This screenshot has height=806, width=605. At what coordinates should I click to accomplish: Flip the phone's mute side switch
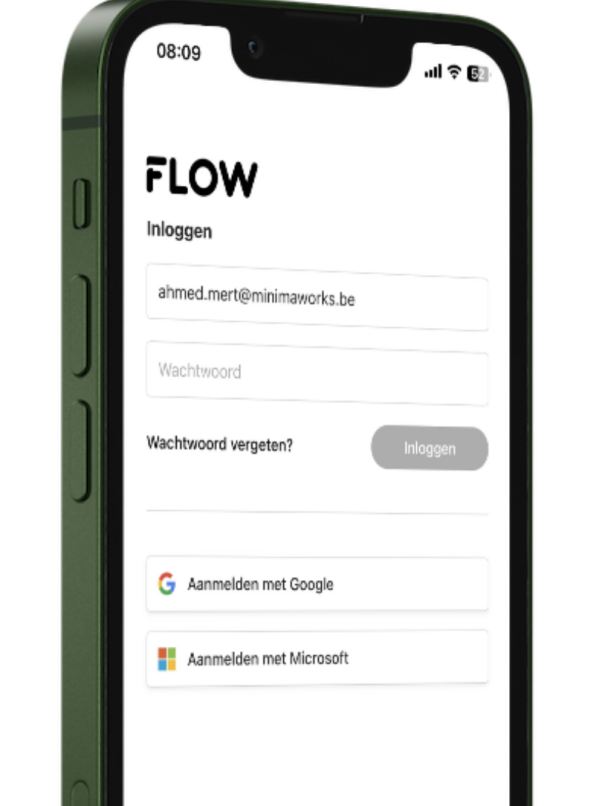click(x=81, y=204)
